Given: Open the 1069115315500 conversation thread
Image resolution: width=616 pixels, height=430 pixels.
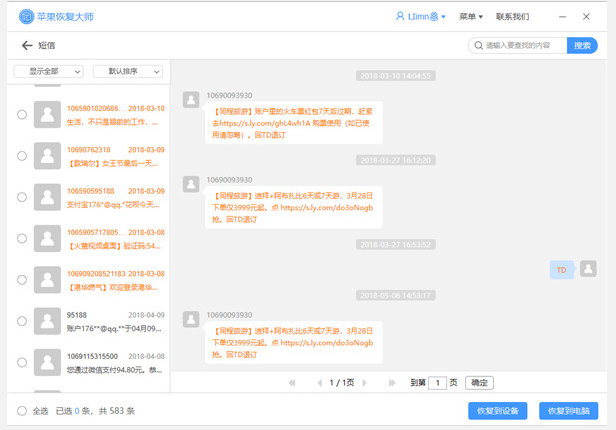Looking at the screenshot, I should [x=100, y=362].
